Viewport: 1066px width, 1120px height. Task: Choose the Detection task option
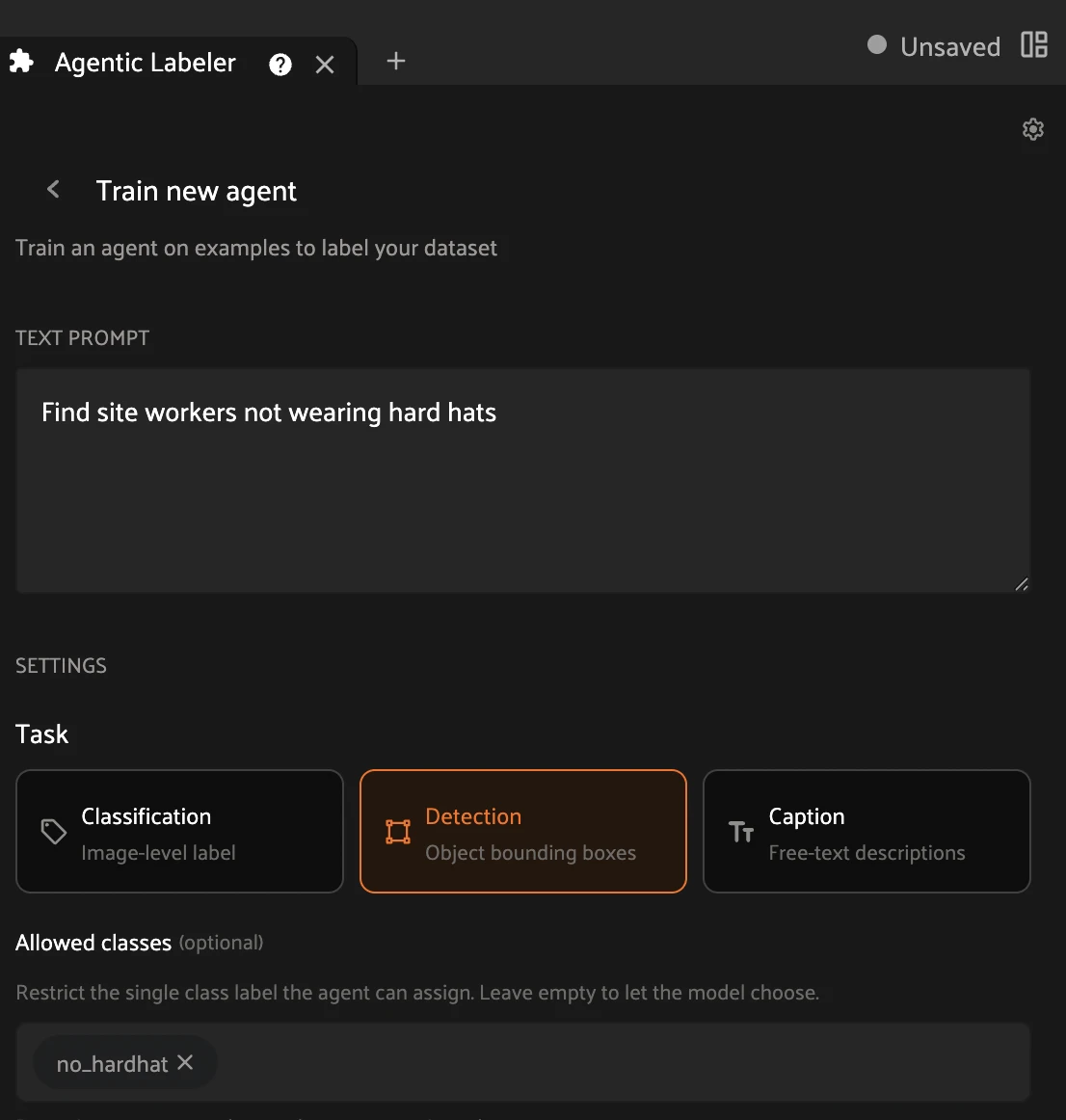pos(523,832)
